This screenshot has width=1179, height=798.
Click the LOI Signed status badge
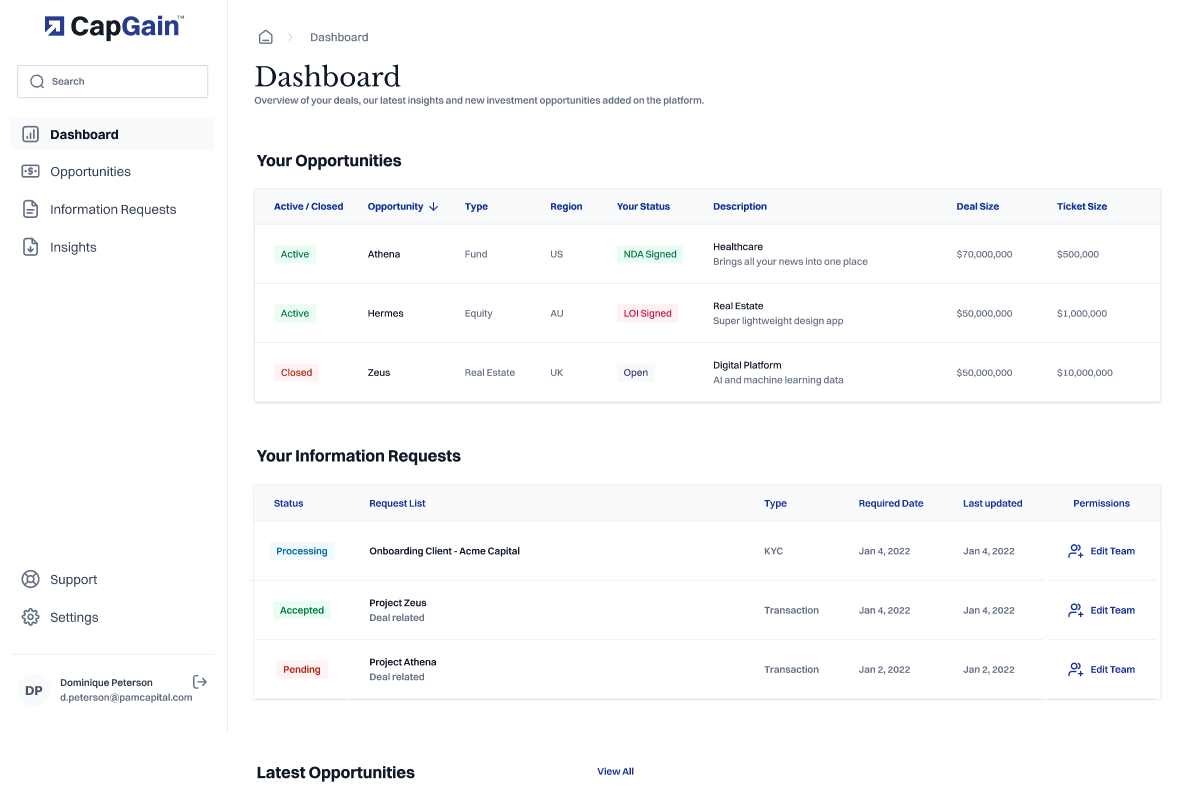coord(647,313)
